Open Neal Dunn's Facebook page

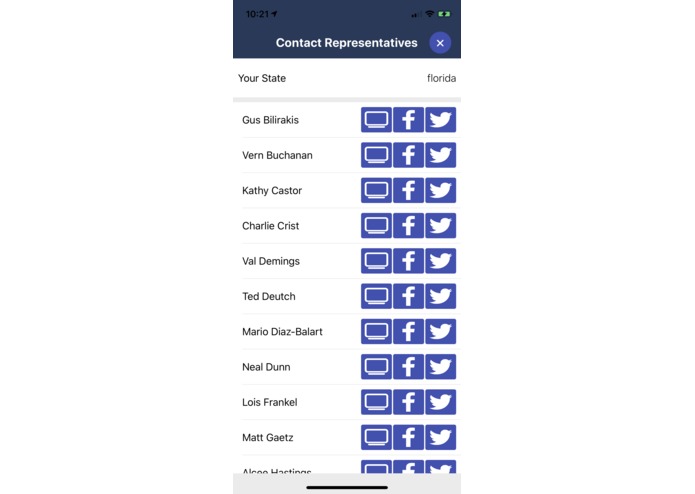click(408, 367)
